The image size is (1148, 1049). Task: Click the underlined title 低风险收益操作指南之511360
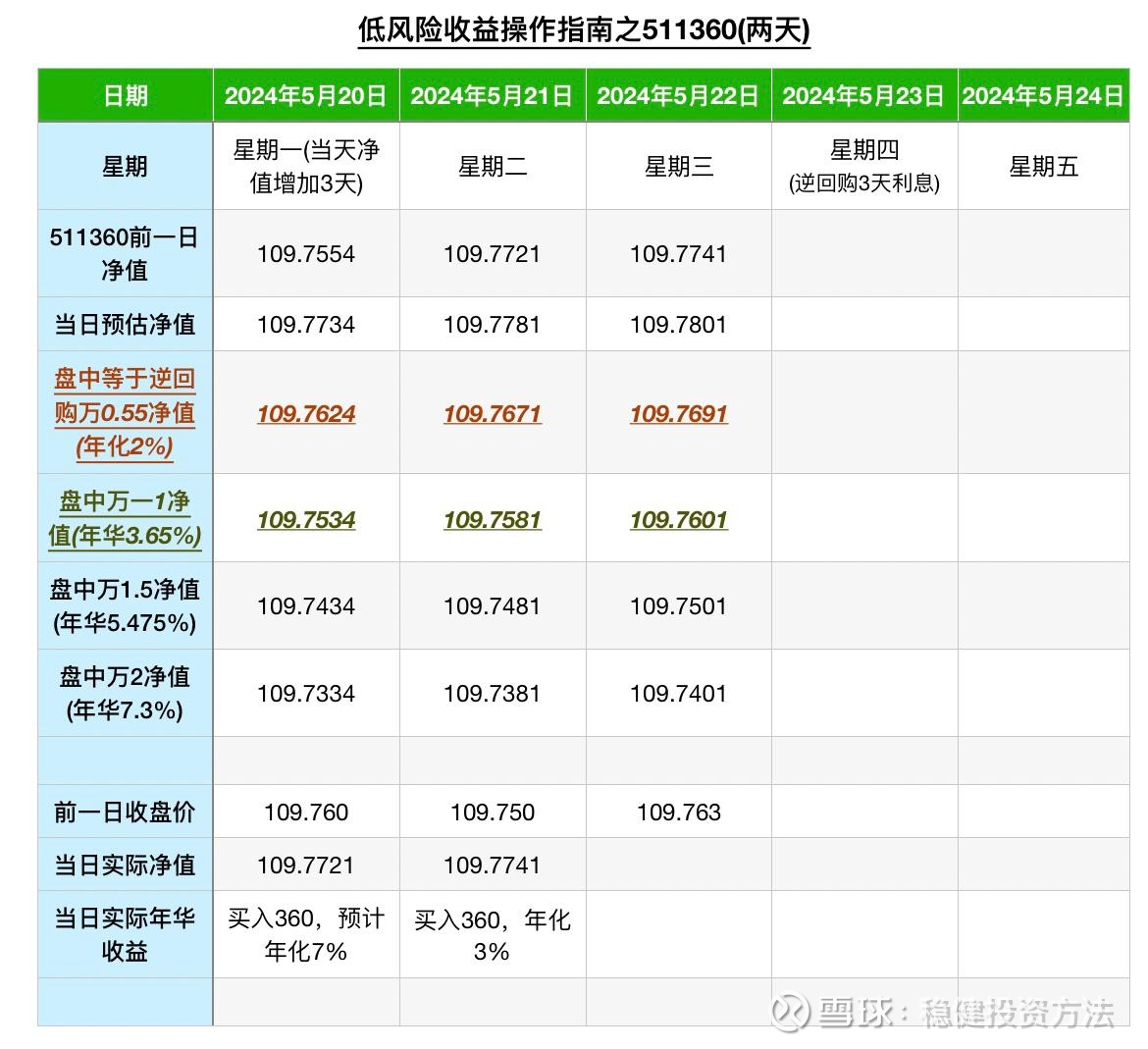click(584, 29)
